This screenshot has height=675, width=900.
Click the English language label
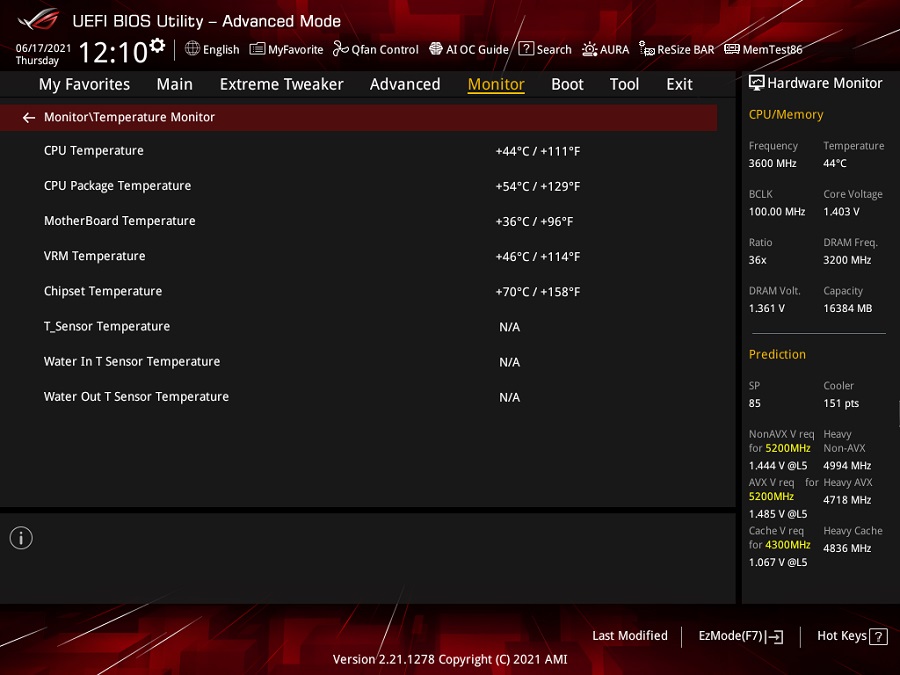tap(221, 50)
